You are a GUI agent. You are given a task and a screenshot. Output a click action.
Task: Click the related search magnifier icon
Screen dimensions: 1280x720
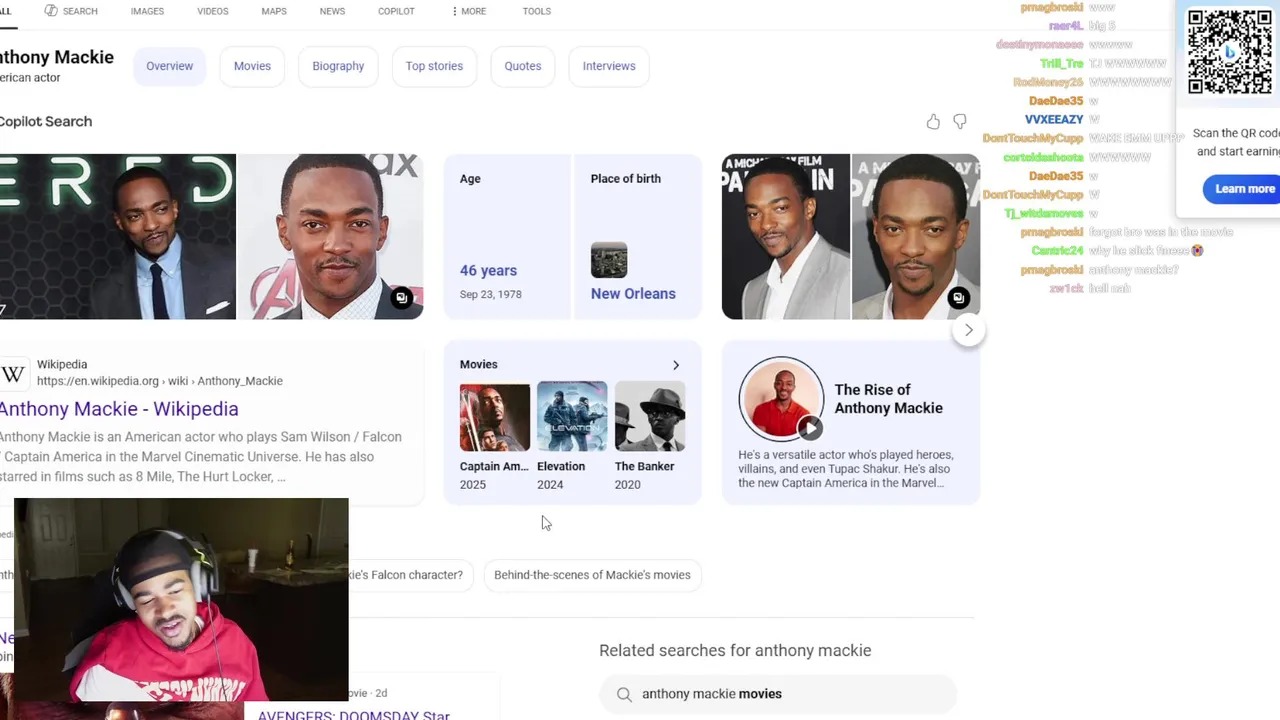tap(624, 694)
